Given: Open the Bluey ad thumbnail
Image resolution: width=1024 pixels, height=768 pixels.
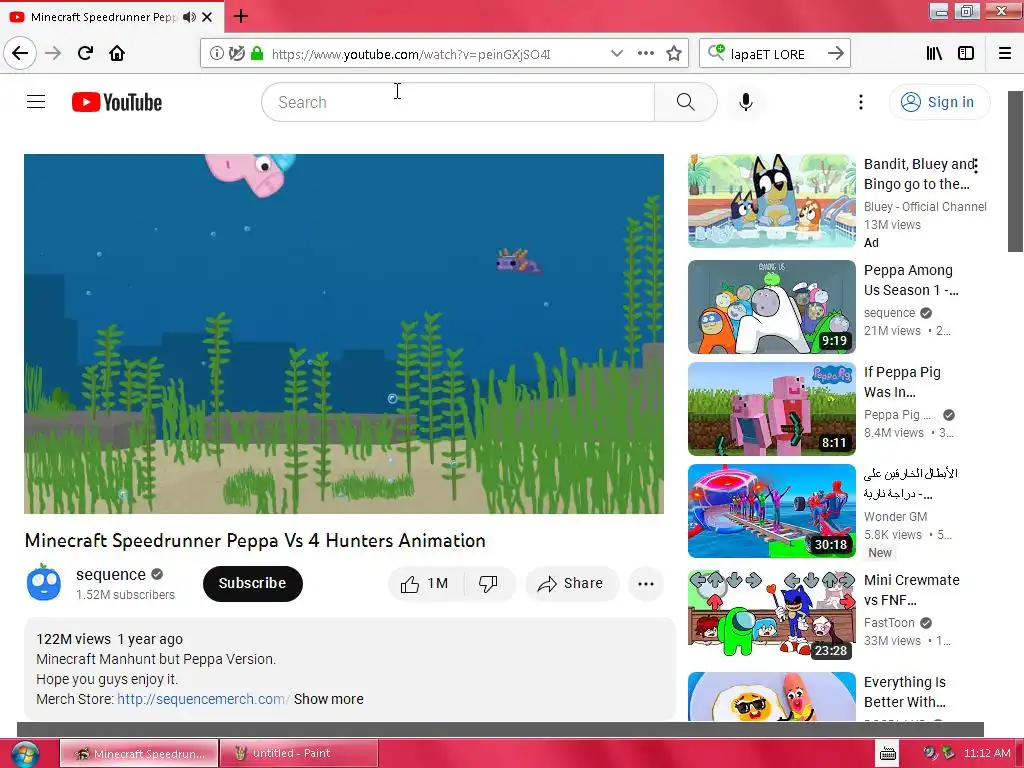Looking at the screenshot, I should [x=771, y=200].
